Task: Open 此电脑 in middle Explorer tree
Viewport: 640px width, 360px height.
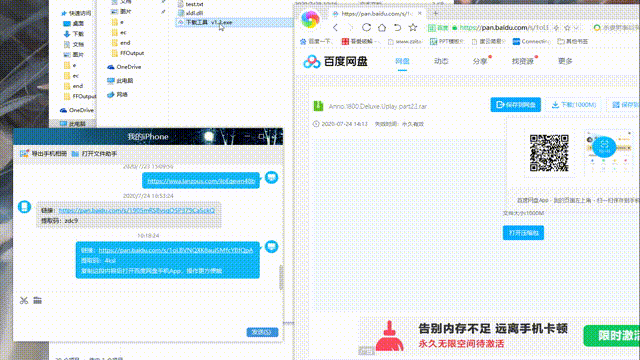Action: click(x=120, y=81)
